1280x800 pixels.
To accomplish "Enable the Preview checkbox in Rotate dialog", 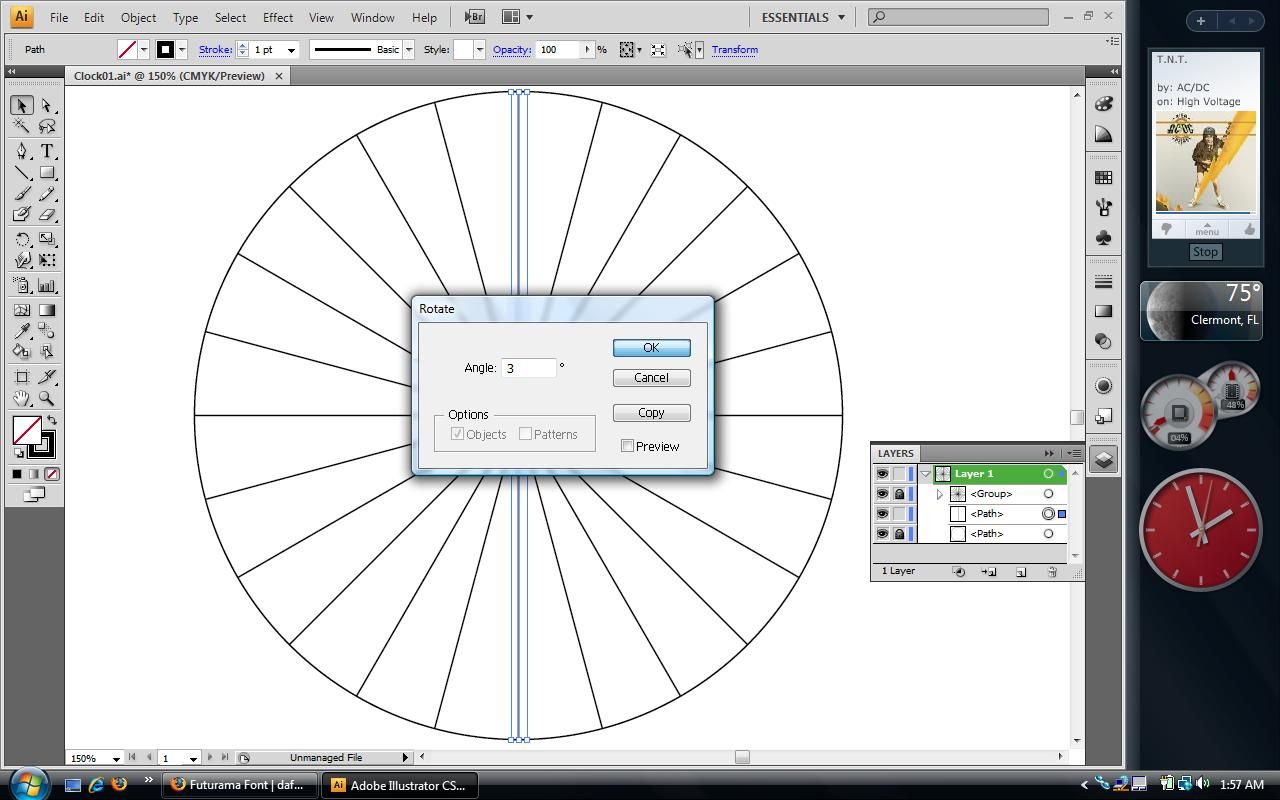I will point(628,446).
